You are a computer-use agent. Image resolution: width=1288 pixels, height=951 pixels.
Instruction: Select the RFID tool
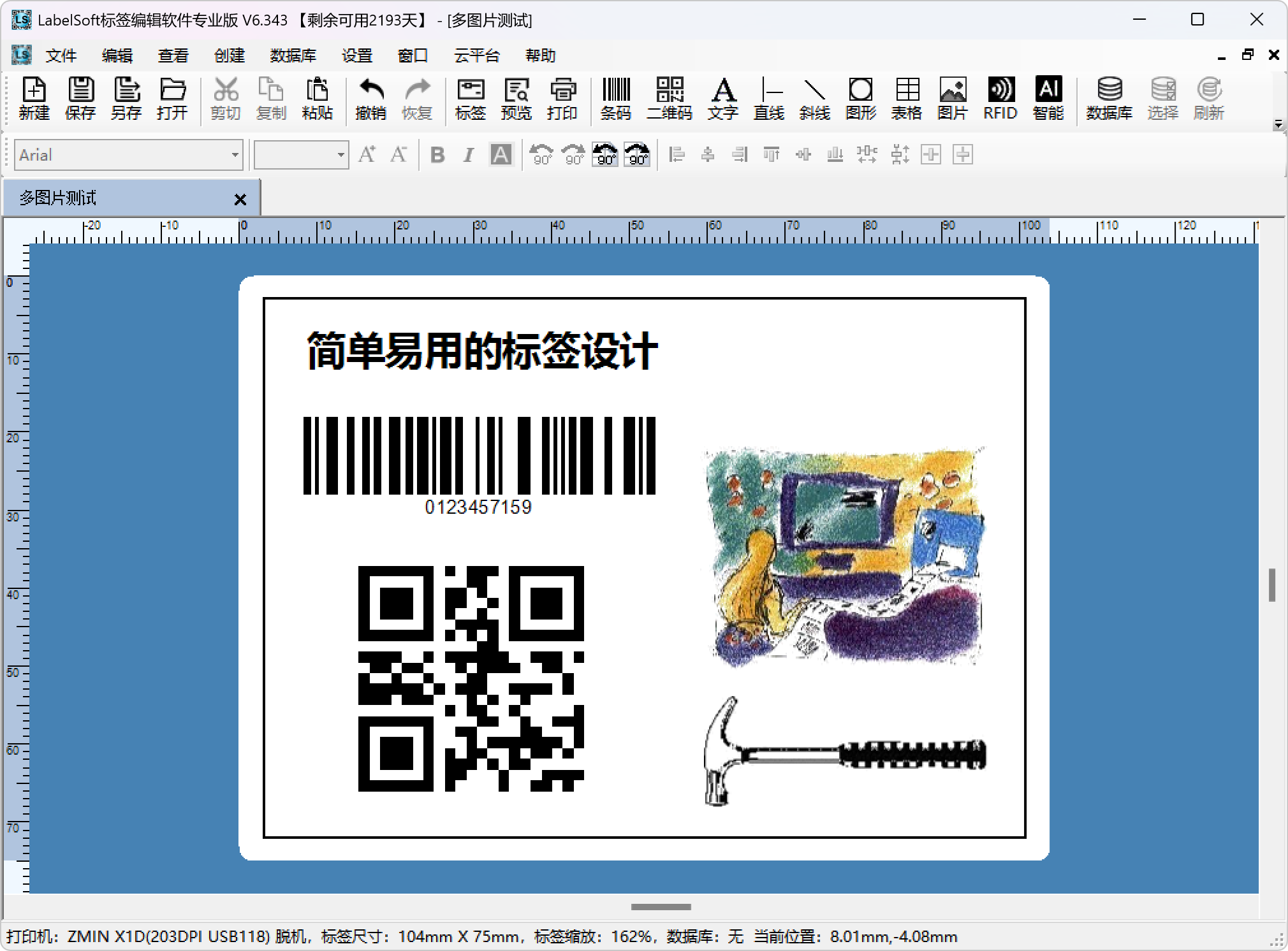pos(1000,98)
